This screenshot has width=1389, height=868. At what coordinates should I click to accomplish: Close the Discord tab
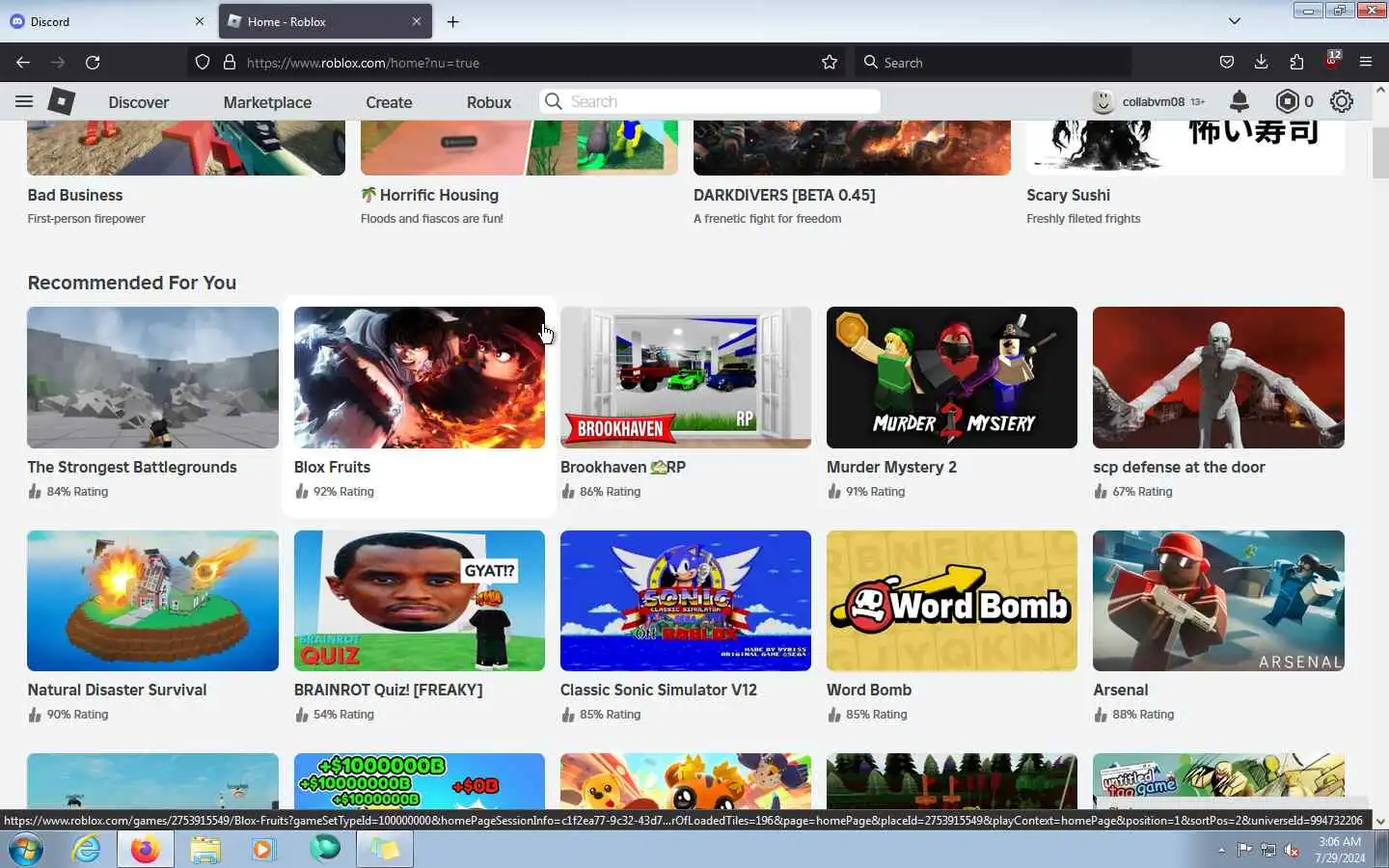200,21
